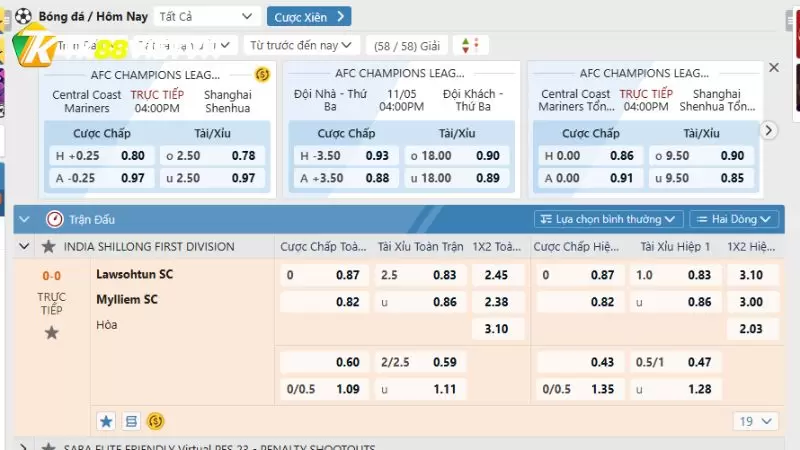This screenshot has height=450, width=800.
Task: Select A -0.25 odds 0.97
Action: click(x=102, y=178)
